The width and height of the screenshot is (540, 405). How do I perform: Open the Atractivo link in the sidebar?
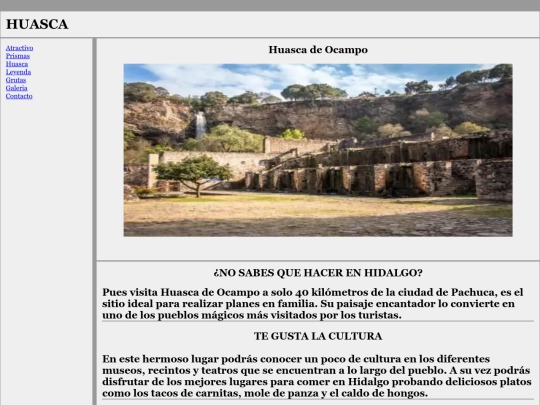pos(19,48)
